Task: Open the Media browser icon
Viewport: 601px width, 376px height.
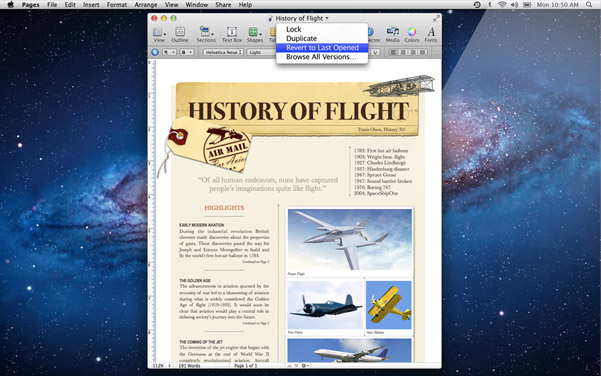Action: [392, 34]
